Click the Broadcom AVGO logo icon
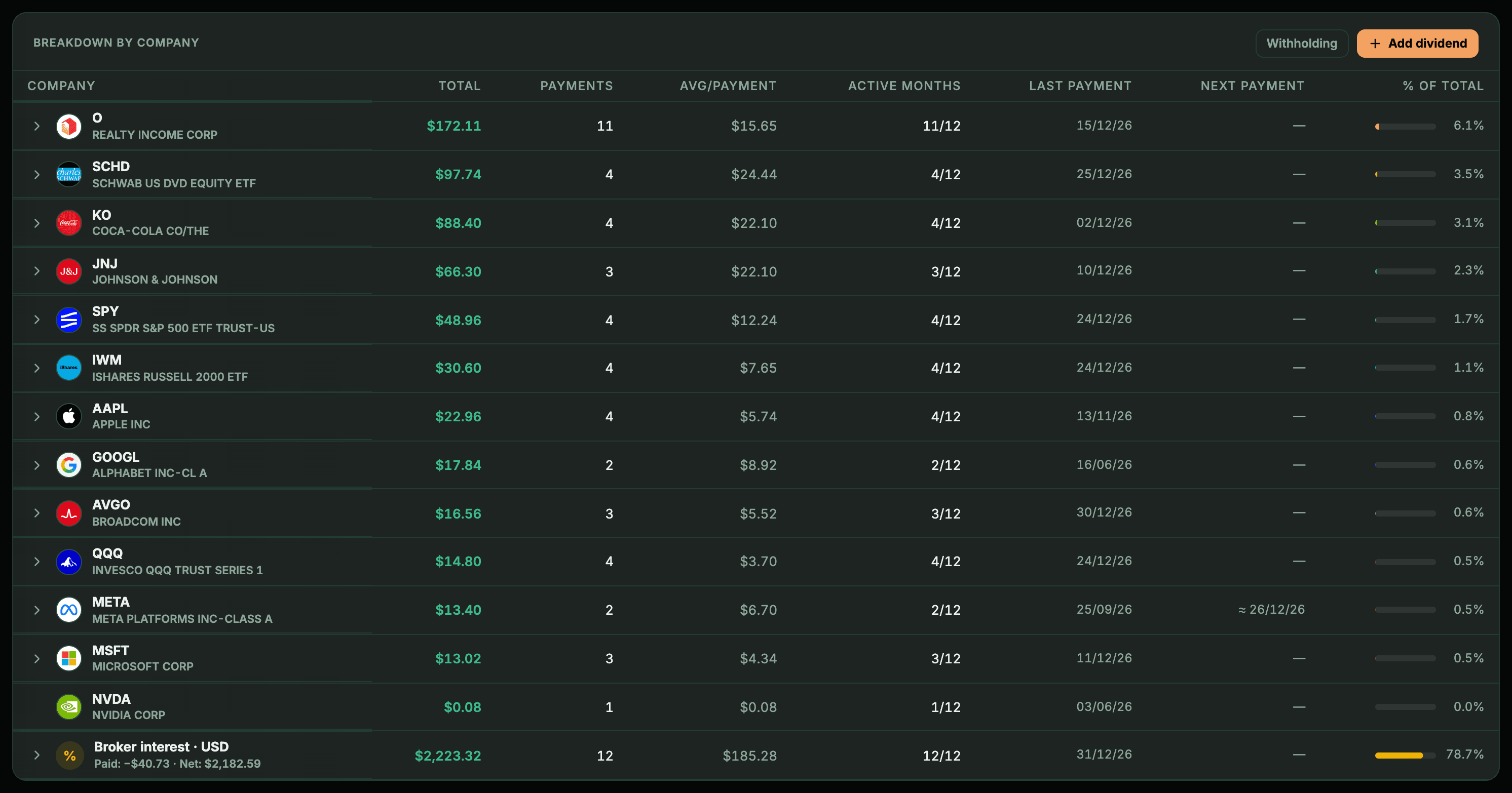This screenshot has width=1512, height=793. [x=69, y=513]
